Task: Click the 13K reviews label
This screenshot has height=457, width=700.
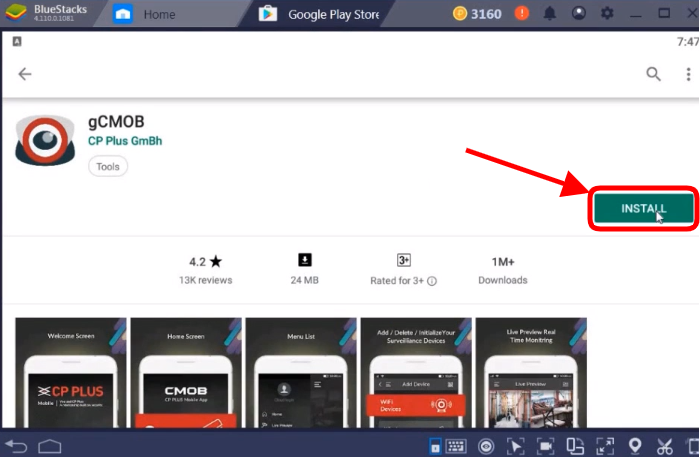Action: click(205, 280)
